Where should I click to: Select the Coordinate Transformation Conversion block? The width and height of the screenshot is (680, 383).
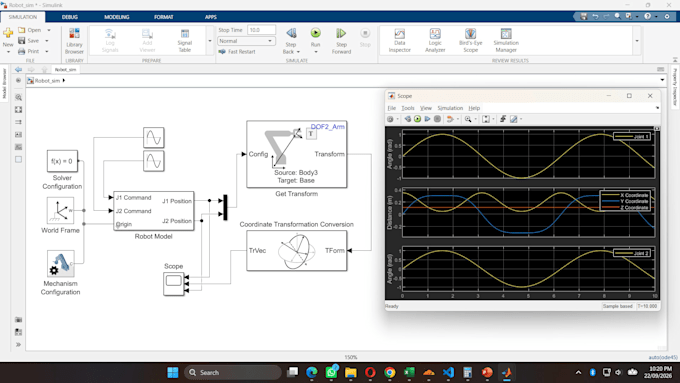[x=297, y=251]
